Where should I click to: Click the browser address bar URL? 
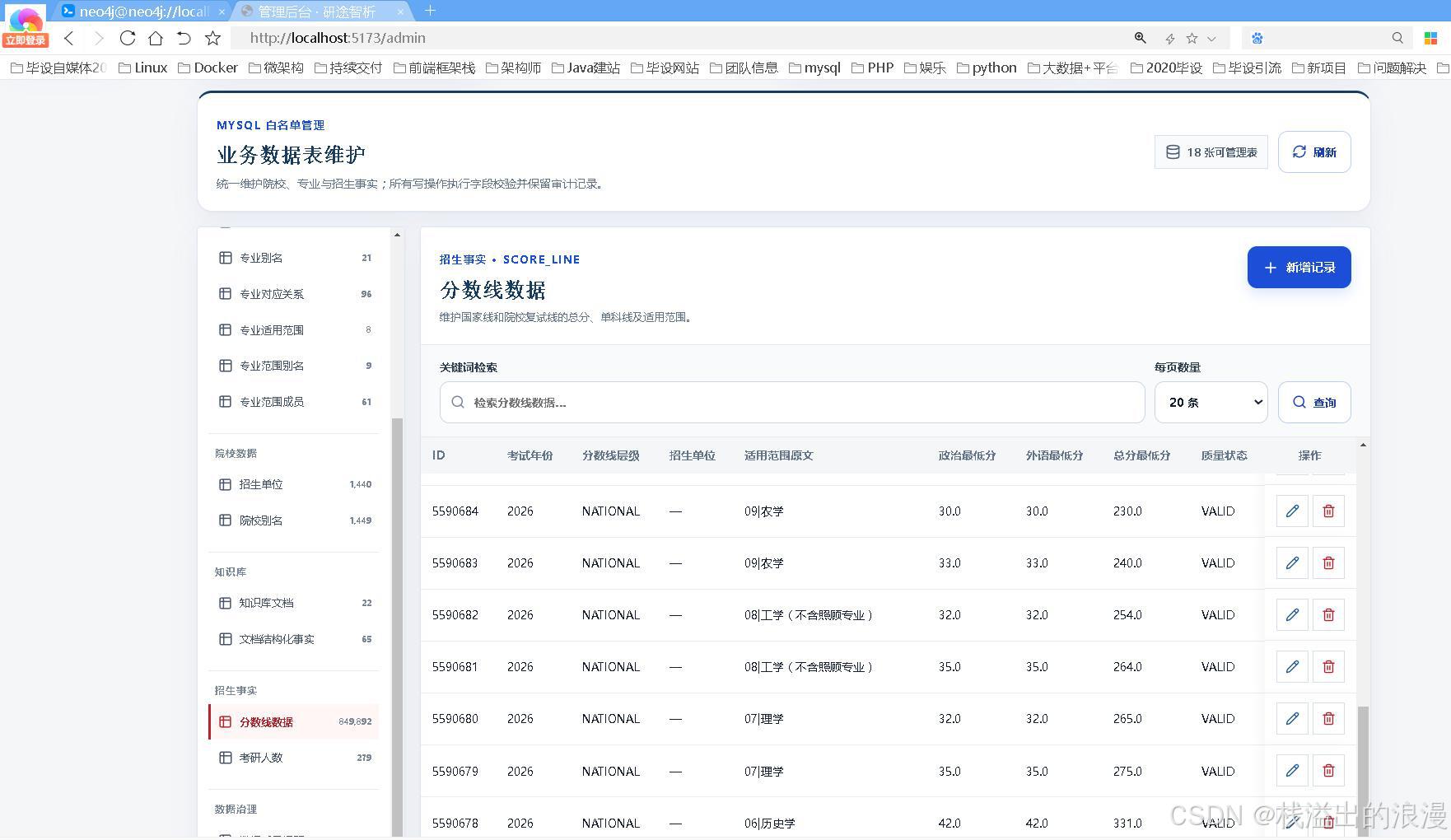point(338,38)
